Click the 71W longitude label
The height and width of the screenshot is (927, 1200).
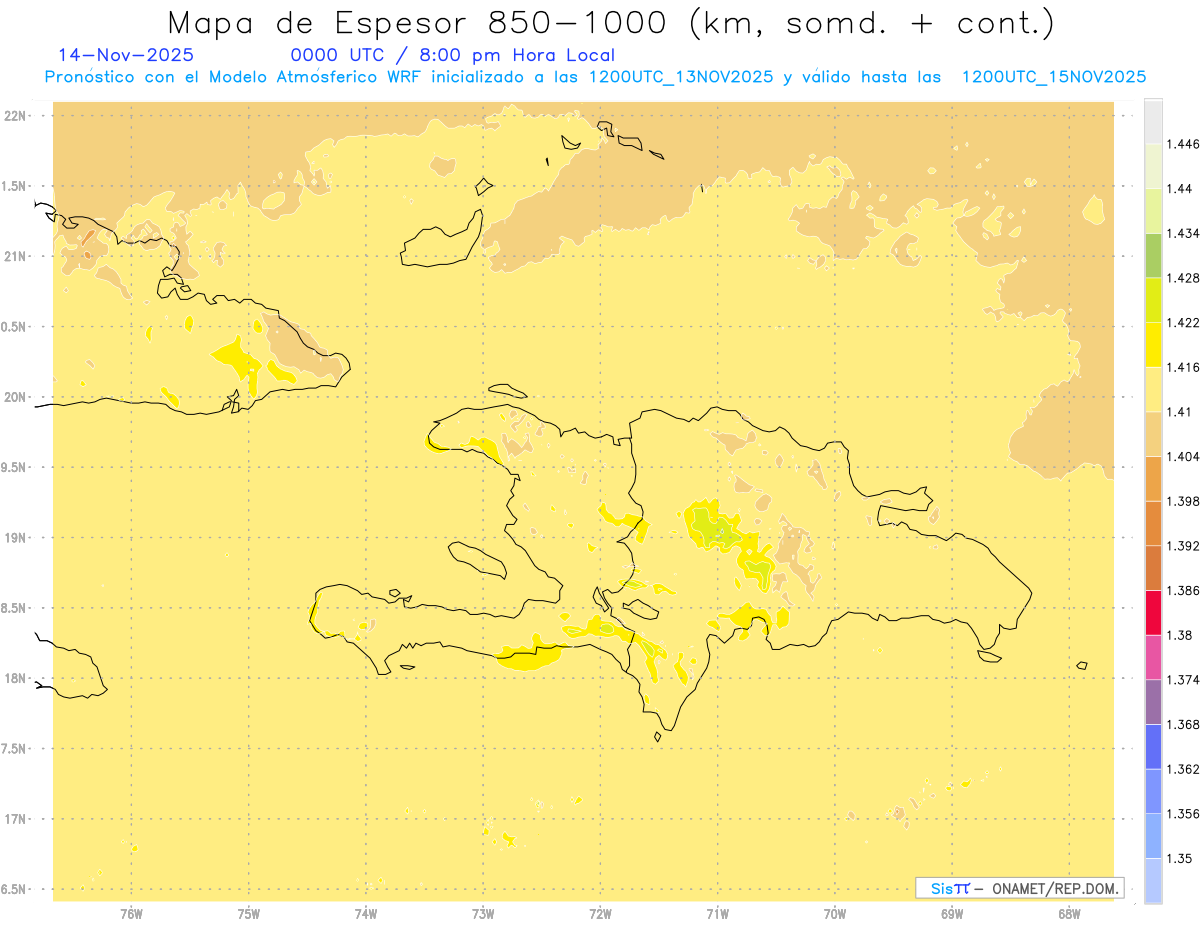point(717,914)
